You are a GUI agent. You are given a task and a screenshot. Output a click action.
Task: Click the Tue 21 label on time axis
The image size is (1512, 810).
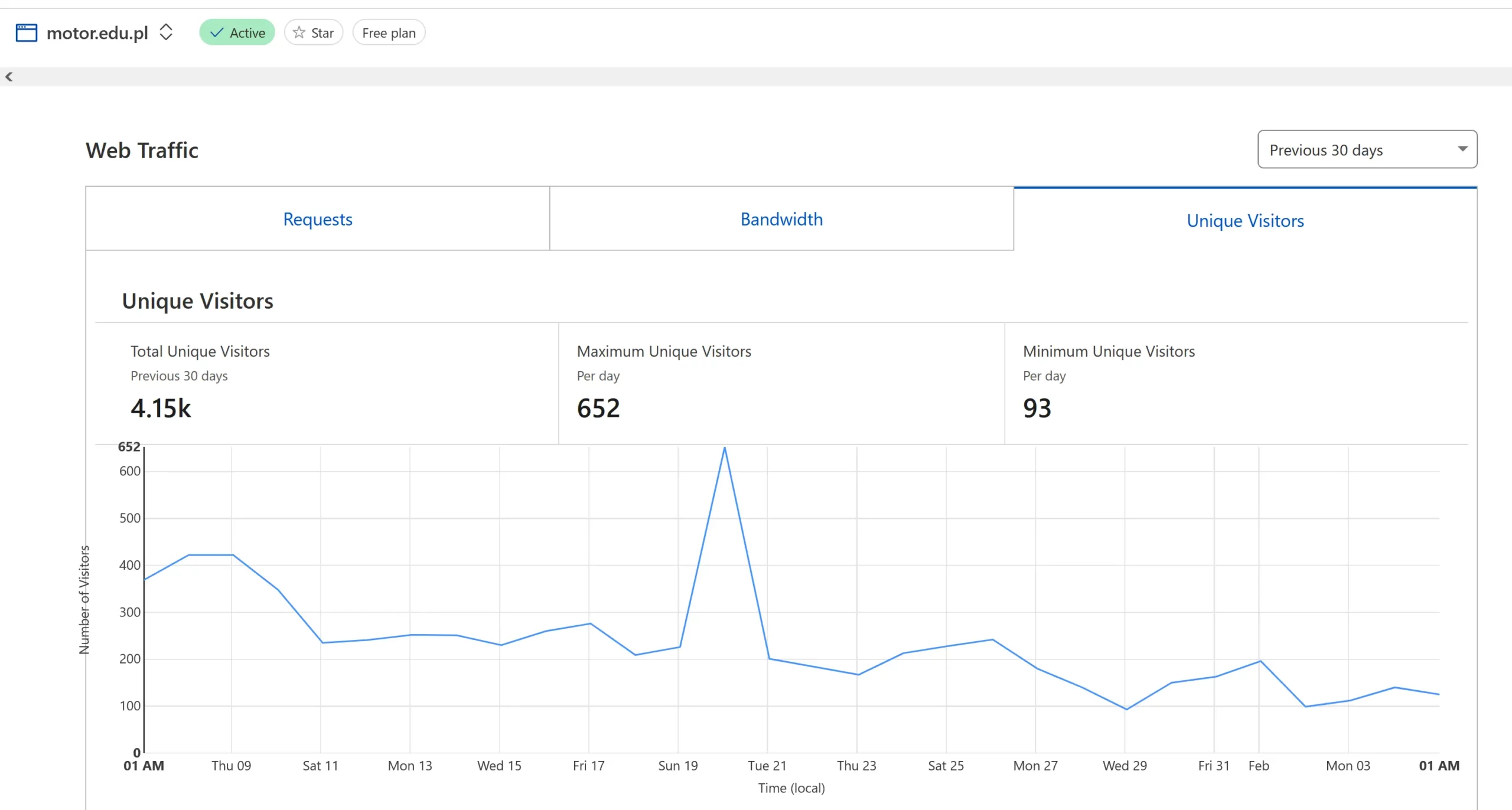pyautogui.click(x=767, y=766)
